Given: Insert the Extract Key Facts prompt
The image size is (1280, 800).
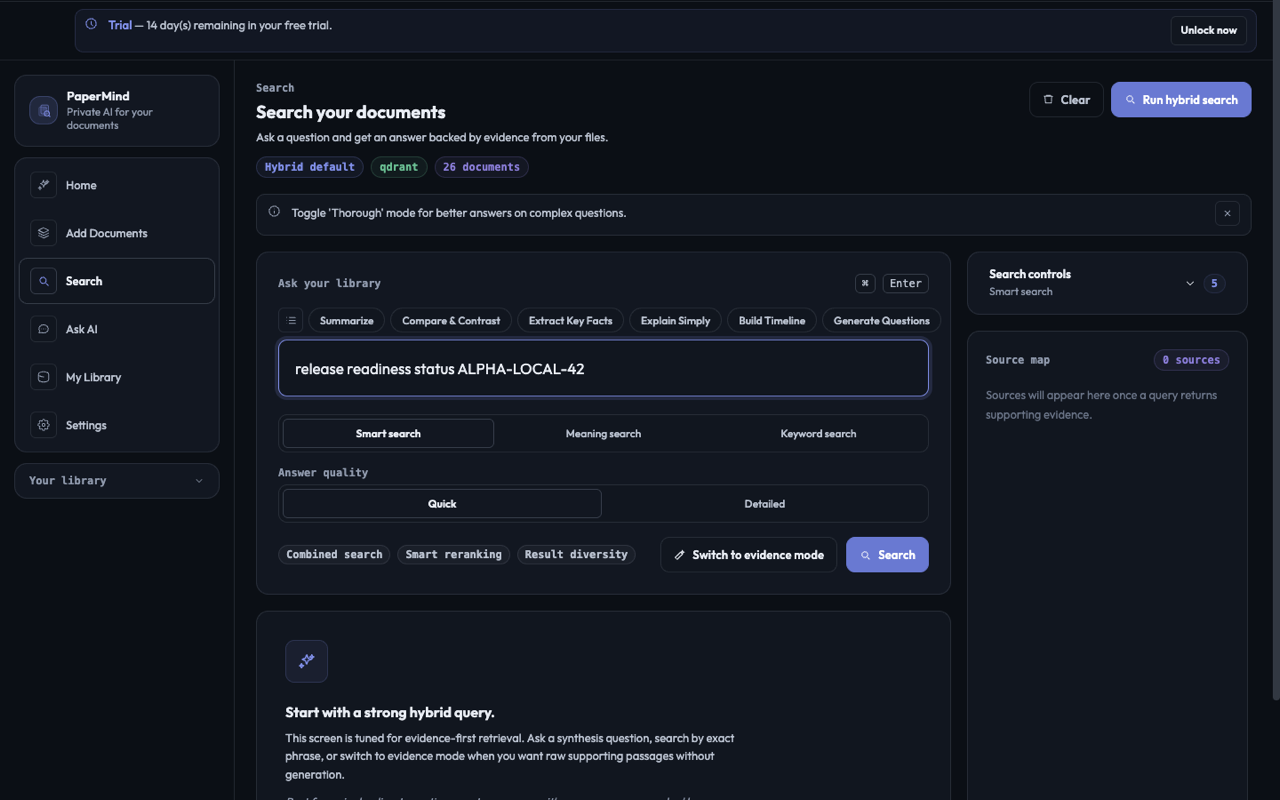Looking at the screenshot, I should [x=570, y=321].
